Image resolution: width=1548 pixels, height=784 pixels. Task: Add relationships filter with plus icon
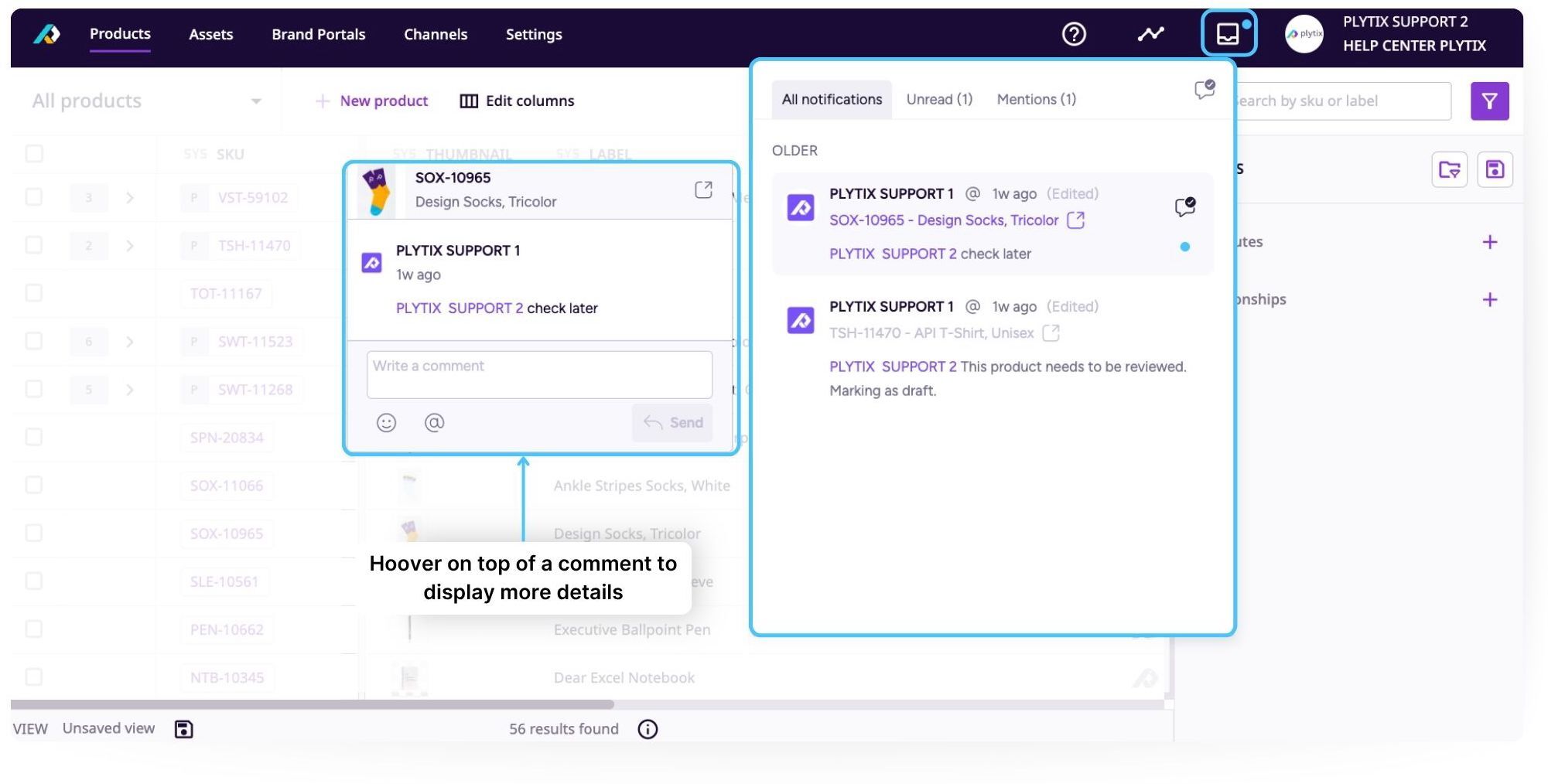click(x=1489, y=300)
